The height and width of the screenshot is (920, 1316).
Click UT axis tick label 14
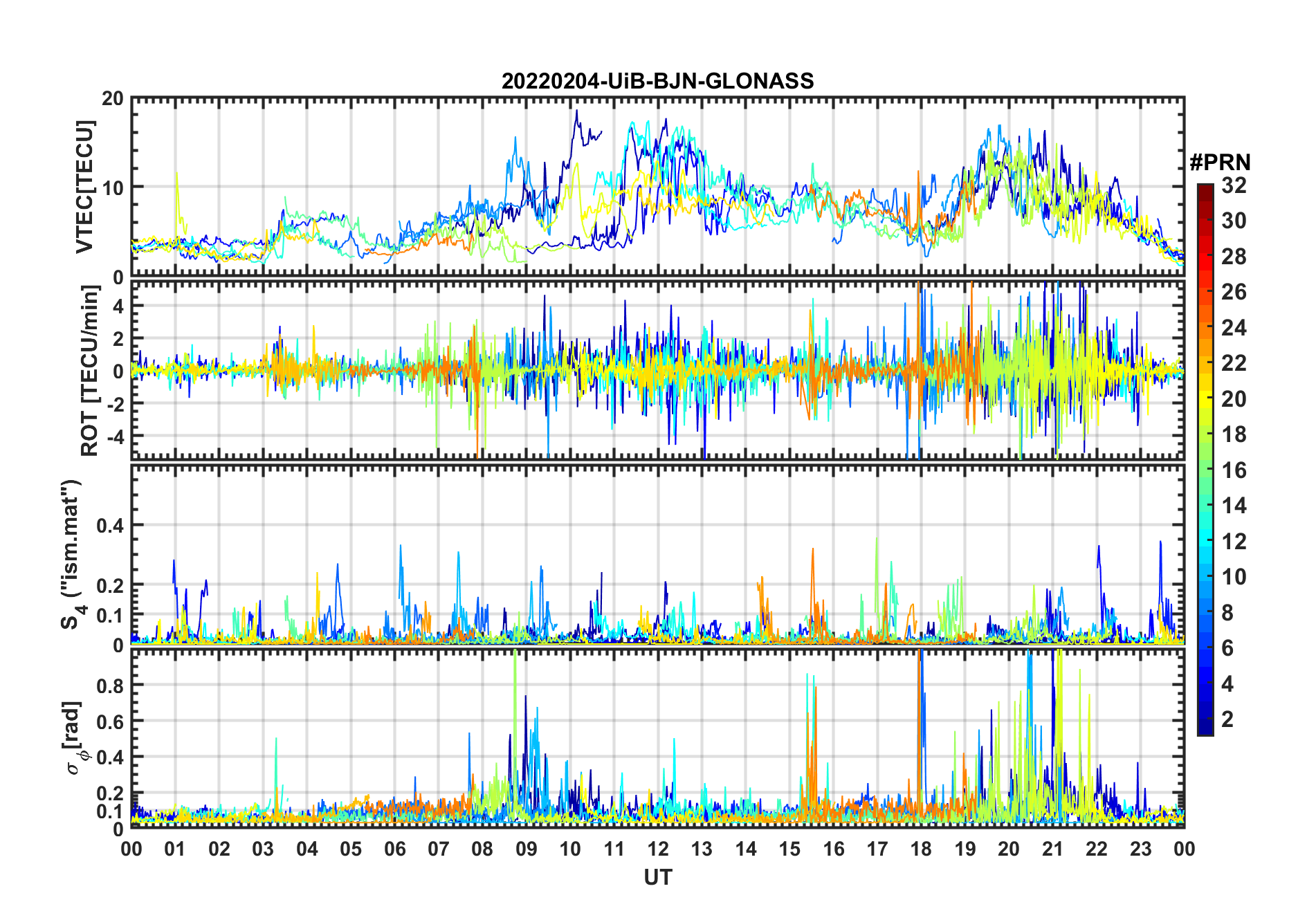coord(746,849)
